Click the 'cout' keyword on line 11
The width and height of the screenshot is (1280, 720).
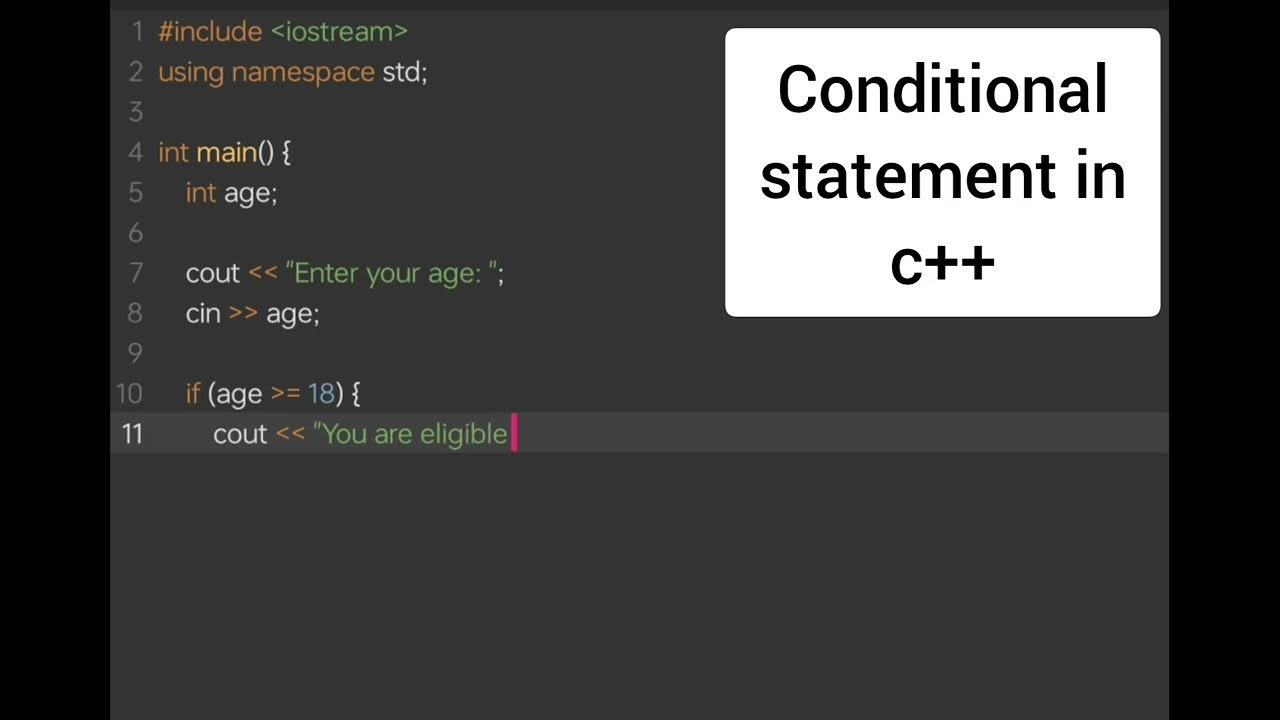pyautogui.click(x=240, y=433)
